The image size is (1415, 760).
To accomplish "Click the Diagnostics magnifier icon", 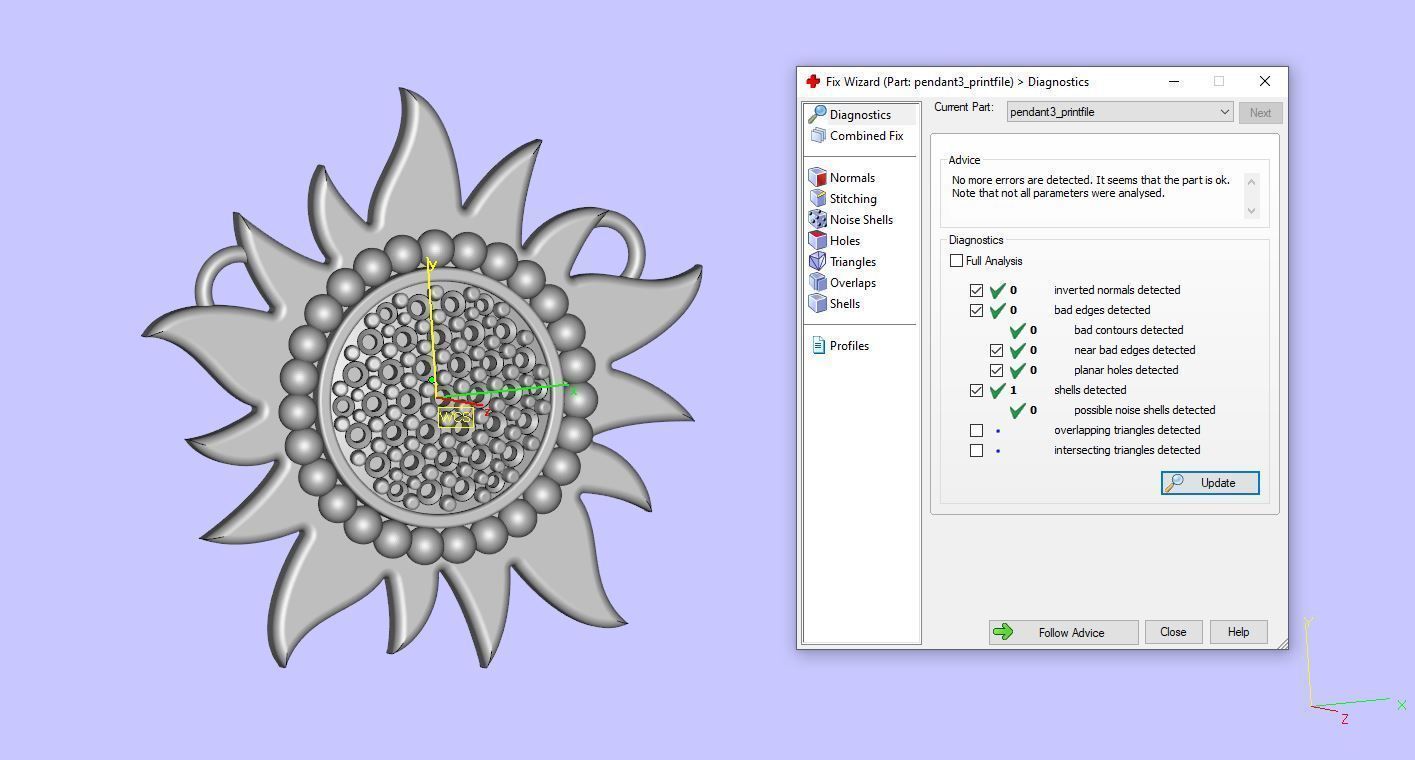I will coord(818,115).
